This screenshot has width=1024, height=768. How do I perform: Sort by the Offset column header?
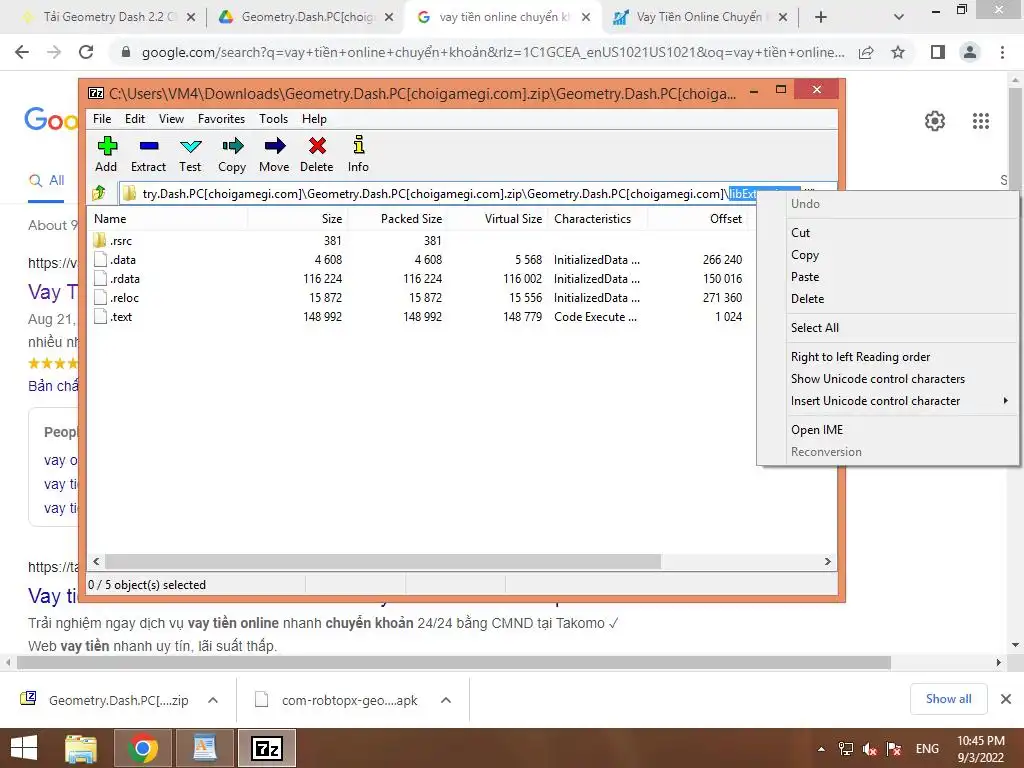pyautogui.click(x=697, y=219)
